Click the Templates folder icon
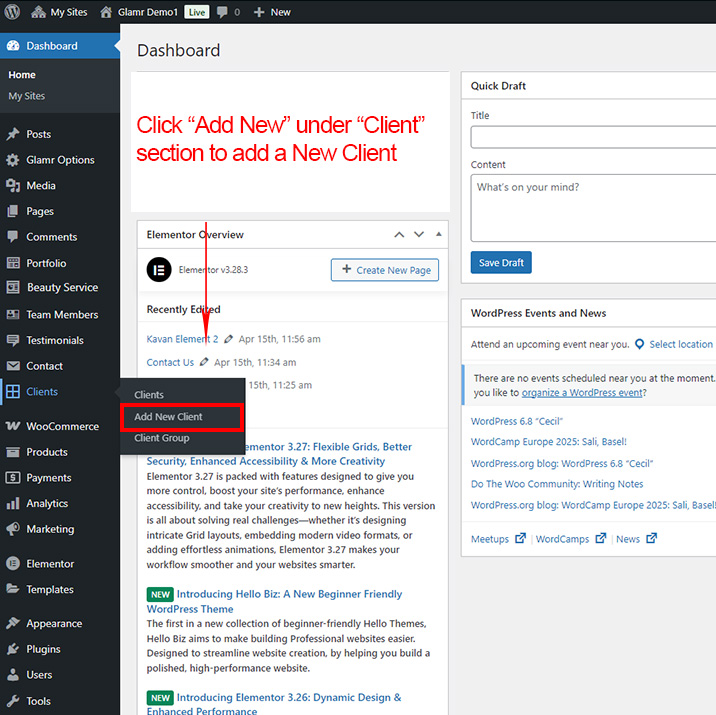 pos(13,589)
